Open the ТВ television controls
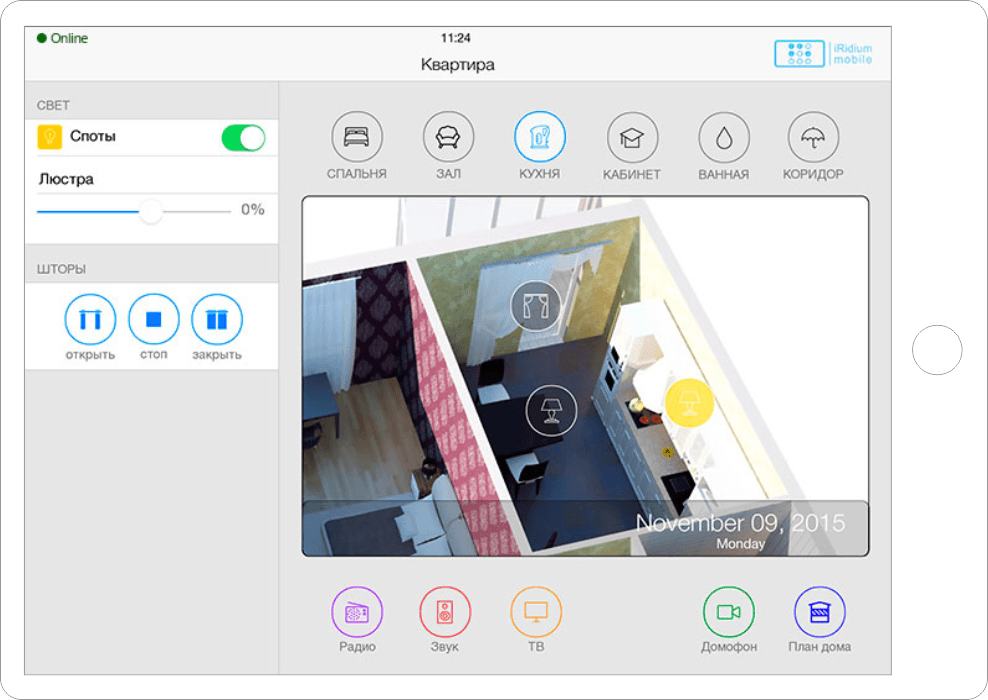The height and width of the screenshot is (700, 988). 536,613
